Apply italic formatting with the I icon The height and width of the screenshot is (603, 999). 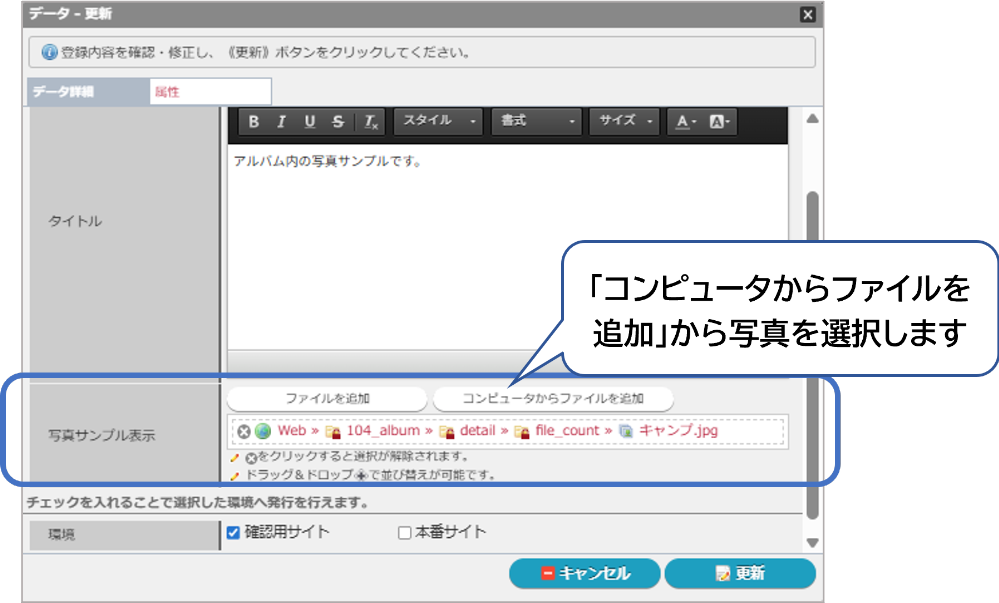pyautogui.click(x=282, y=122)
